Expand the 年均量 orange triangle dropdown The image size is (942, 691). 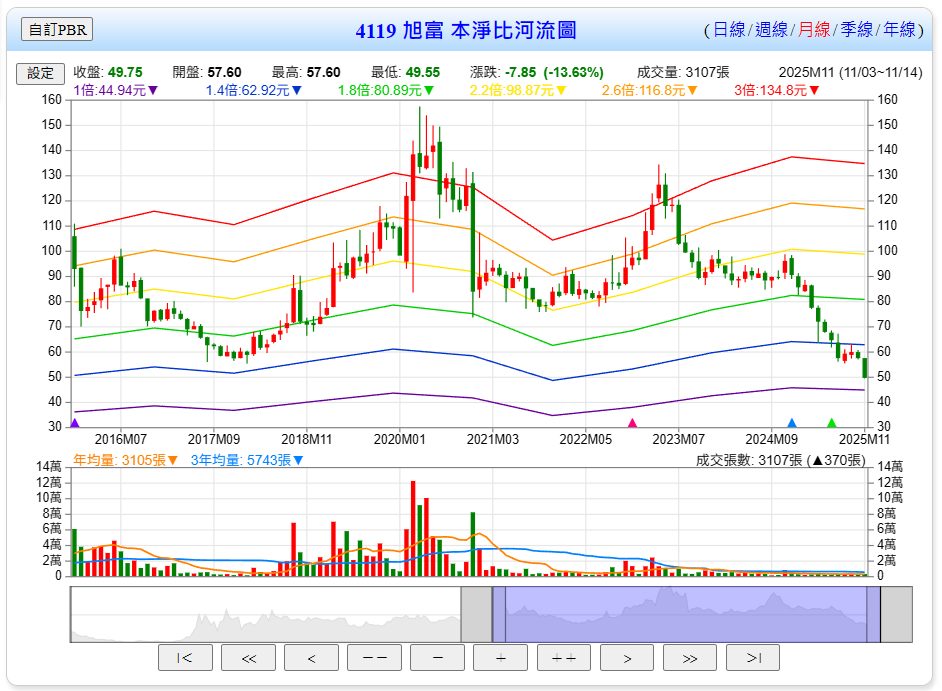pos(173,460)
